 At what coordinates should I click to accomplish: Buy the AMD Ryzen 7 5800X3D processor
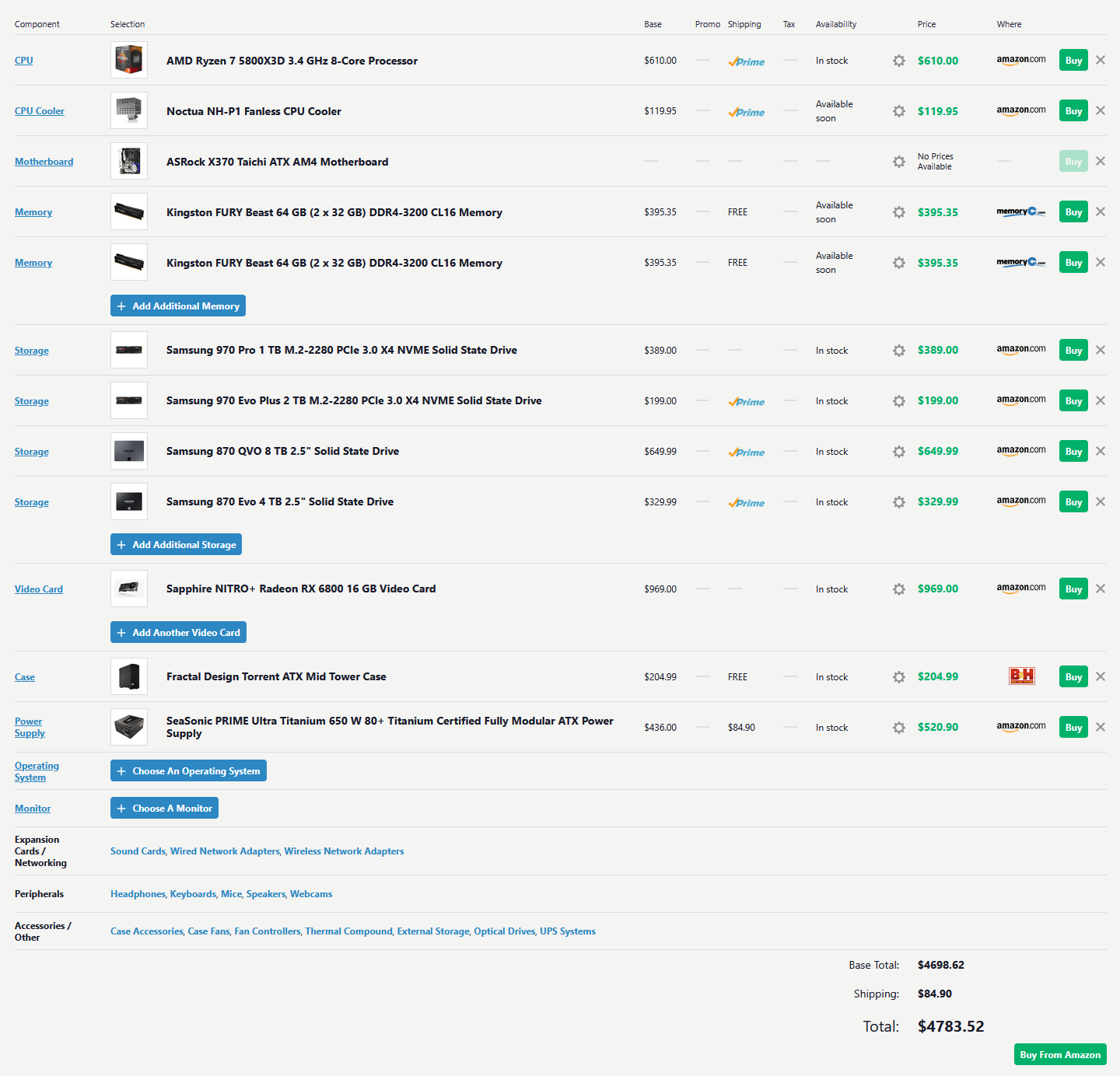click(1073, 60)
